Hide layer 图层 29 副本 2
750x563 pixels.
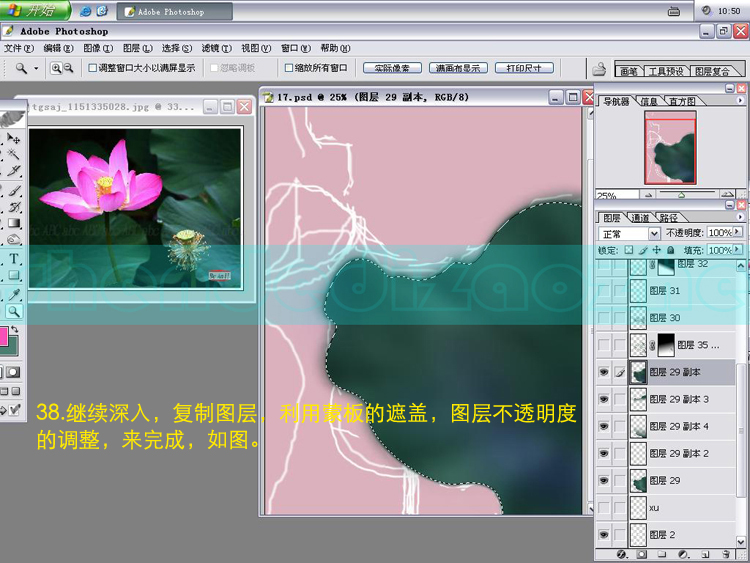coord(604,453)
